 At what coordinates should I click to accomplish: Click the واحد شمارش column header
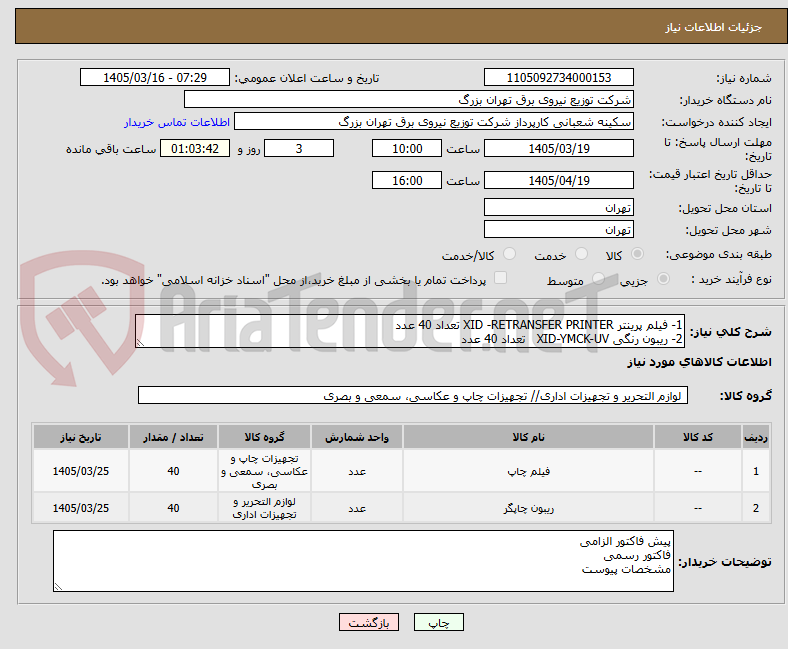[357, 437]
